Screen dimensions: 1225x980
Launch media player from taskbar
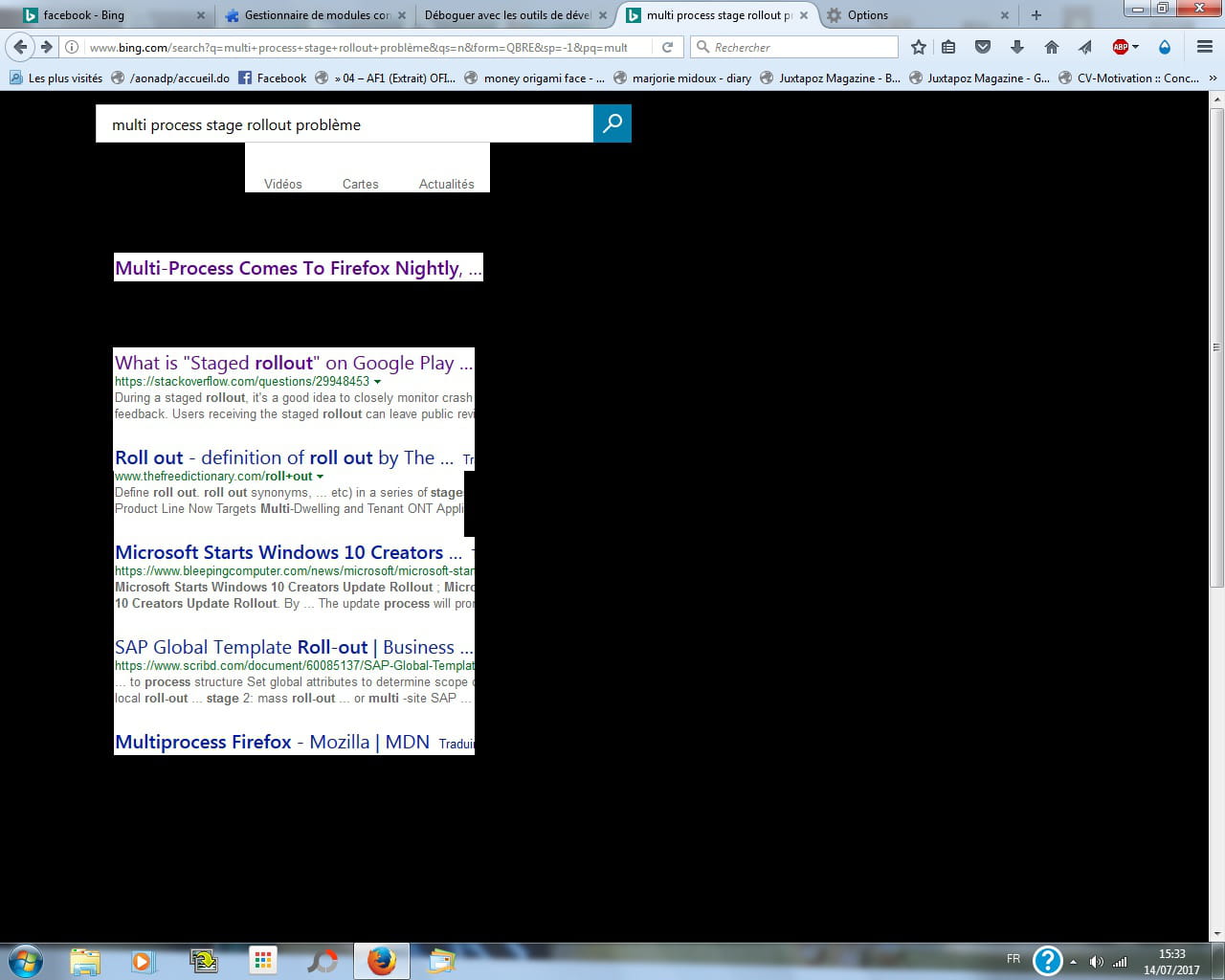pos(143,961)
